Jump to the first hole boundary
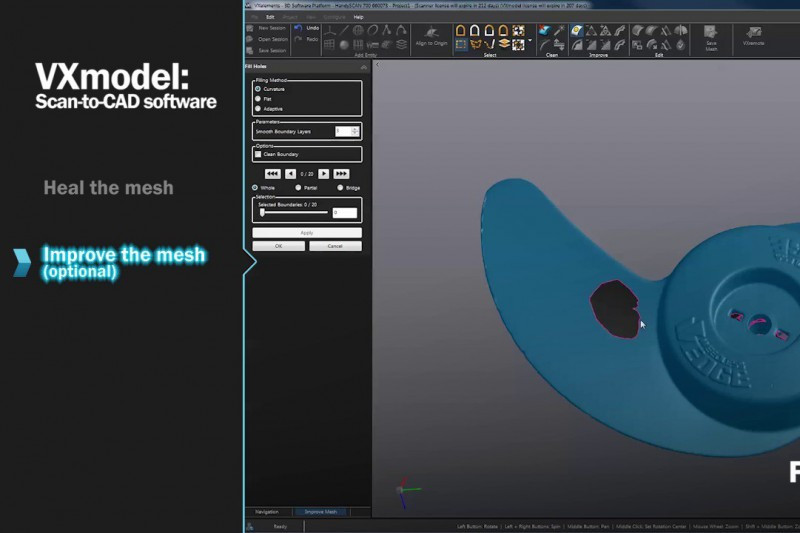 pyautogui.click(x=272, y=174)
